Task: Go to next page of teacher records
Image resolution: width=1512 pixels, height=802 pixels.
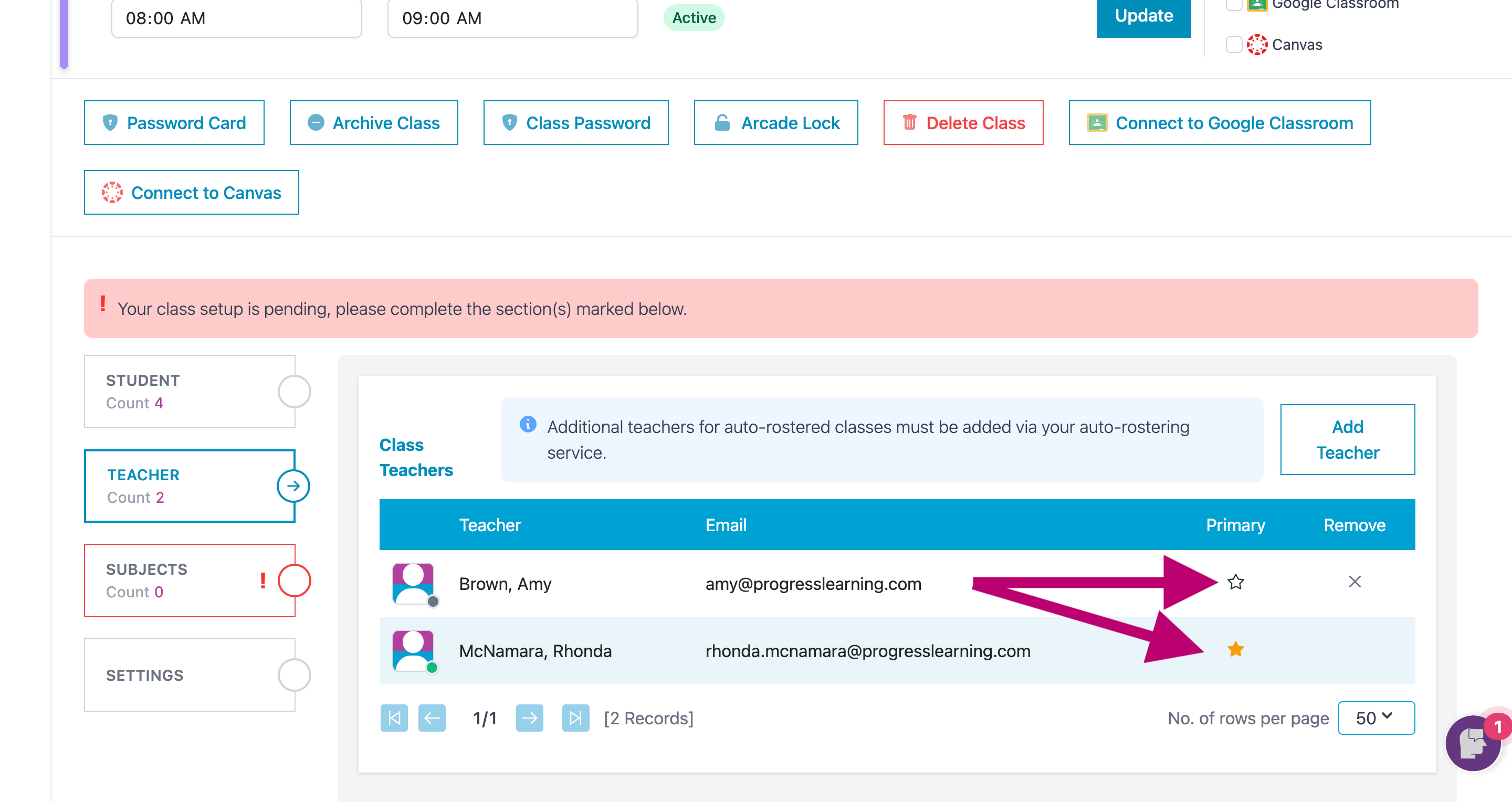Action: (x=529, y=718)
